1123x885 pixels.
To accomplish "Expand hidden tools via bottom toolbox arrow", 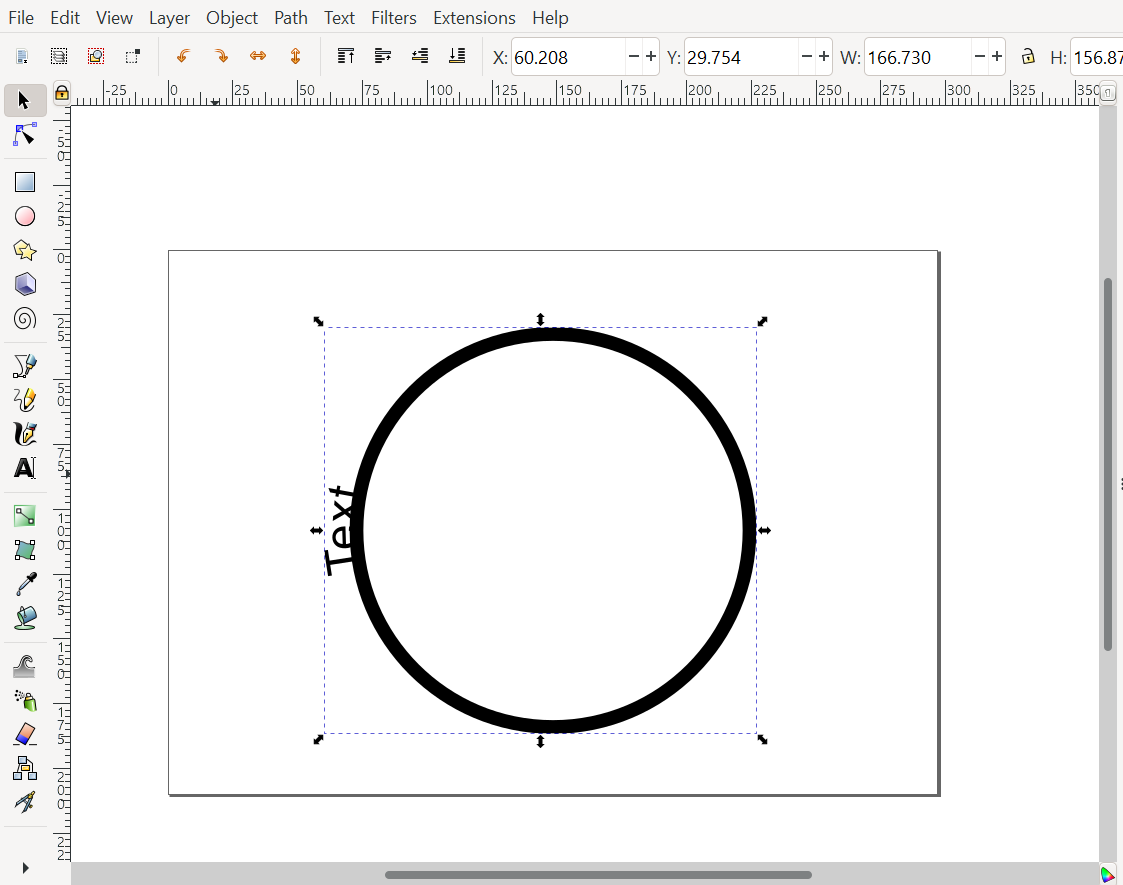I will [x=24, y=866].
